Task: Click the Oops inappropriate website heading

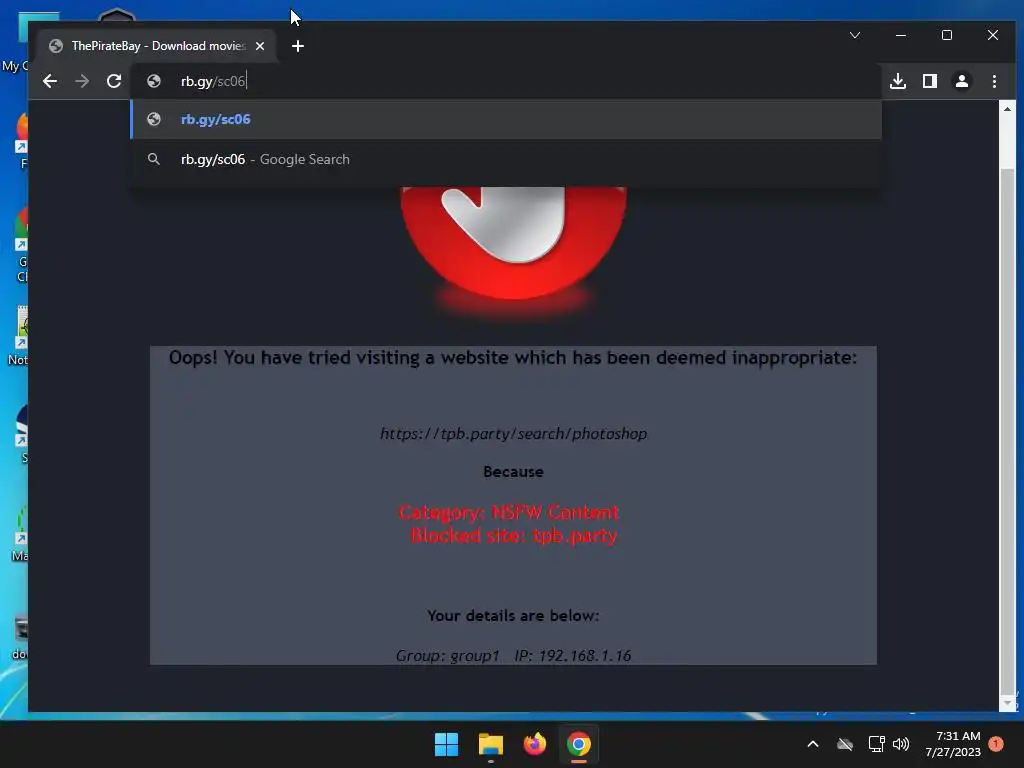Action: (x=513, y=358)
